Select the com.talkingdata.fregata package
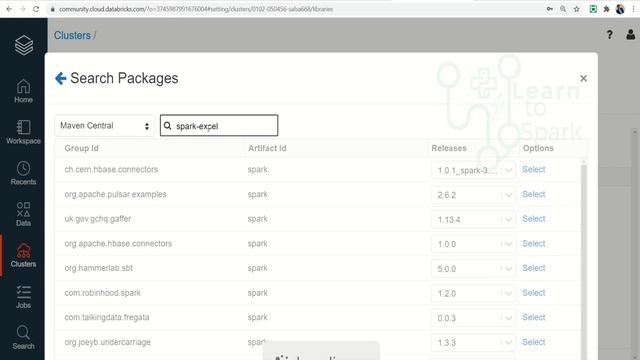640x360 pixels. 533,317
